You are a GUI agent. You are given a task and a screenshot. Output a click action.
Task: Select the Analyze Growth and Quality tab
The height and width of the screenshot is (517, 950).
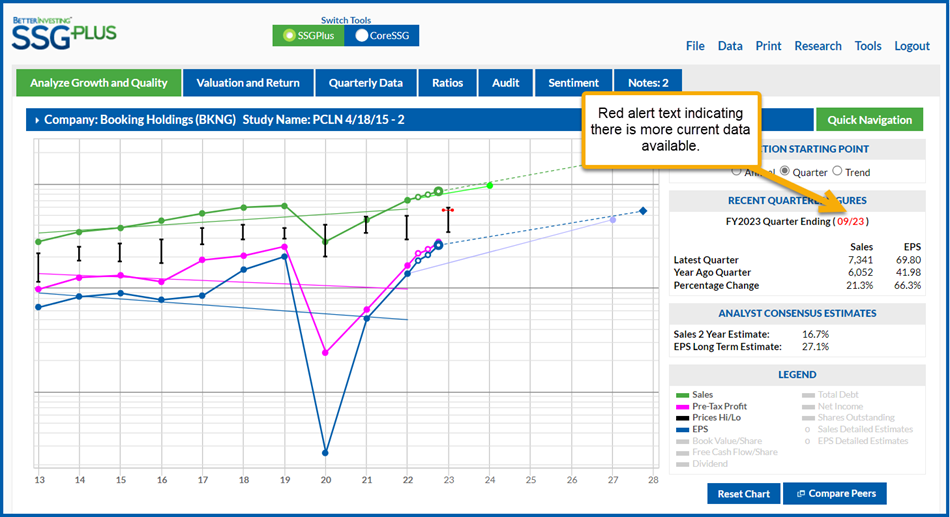click(x=99, y=83)
